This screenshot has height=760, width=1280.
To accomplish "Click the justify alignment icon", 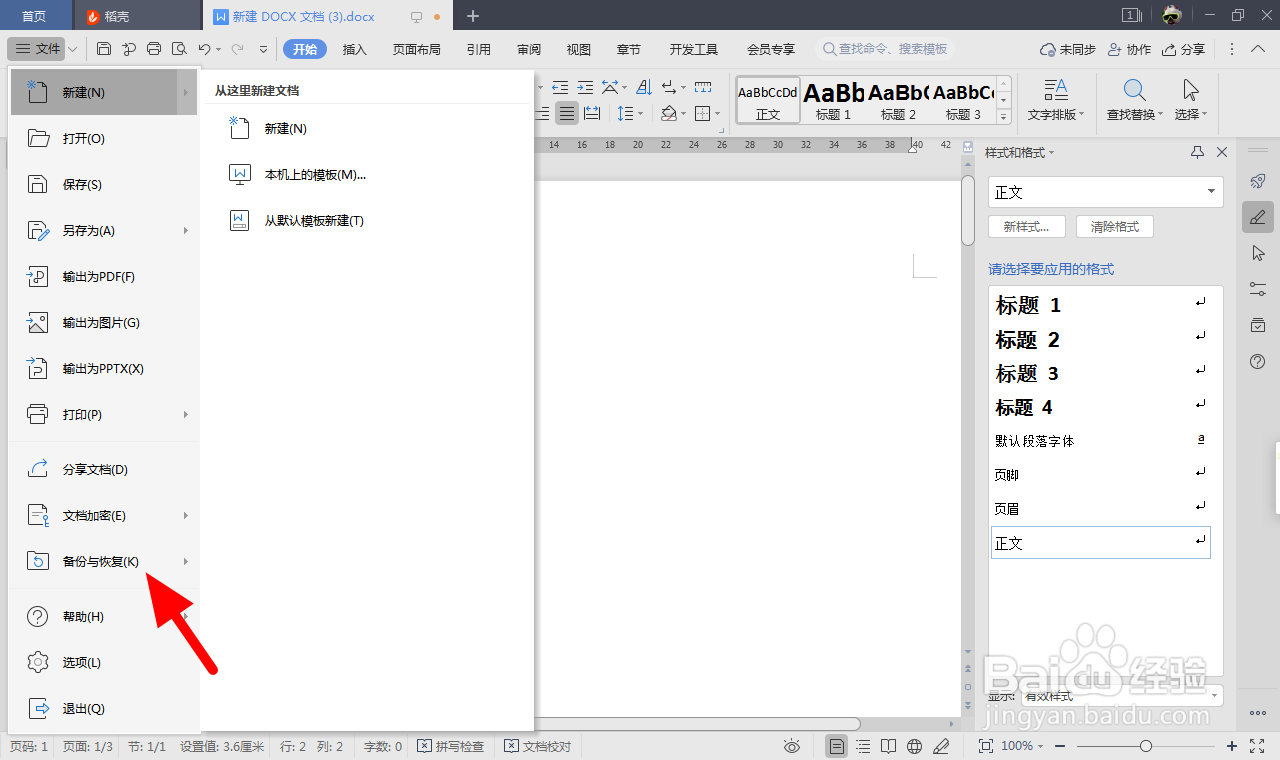I will [x=567, y=113].
